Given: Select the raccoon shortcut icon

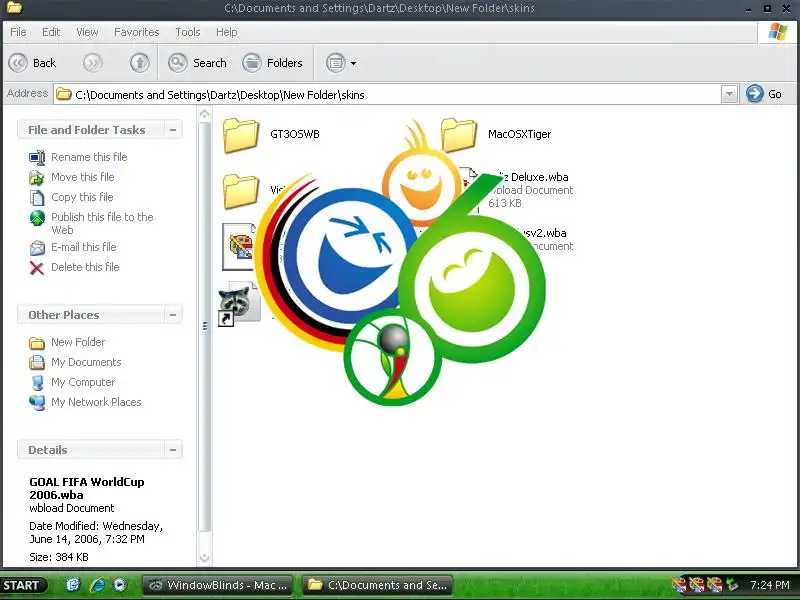Looking at the screenshot, I should [x=238, y=304].
